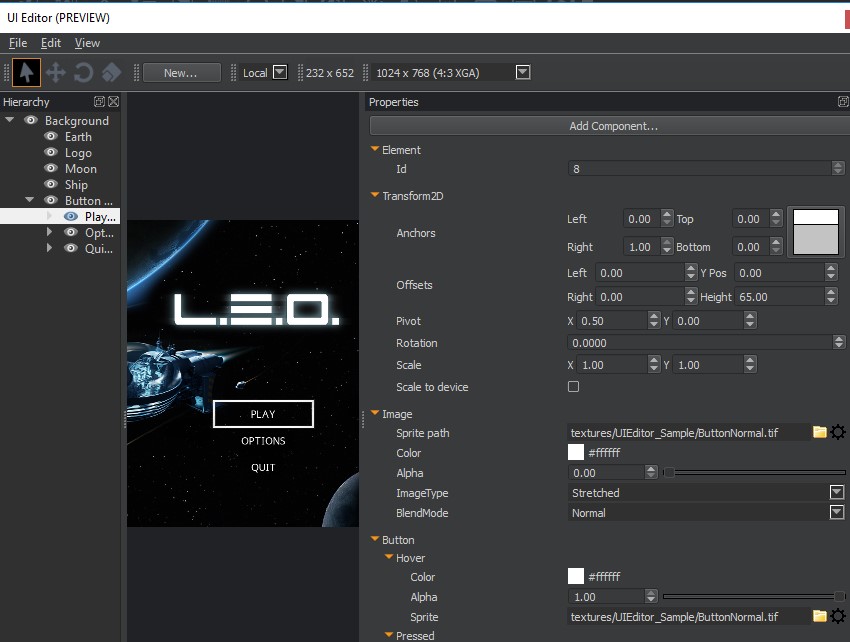Click the New... button
Screen dimensions: 850x642
pos(181,71)
